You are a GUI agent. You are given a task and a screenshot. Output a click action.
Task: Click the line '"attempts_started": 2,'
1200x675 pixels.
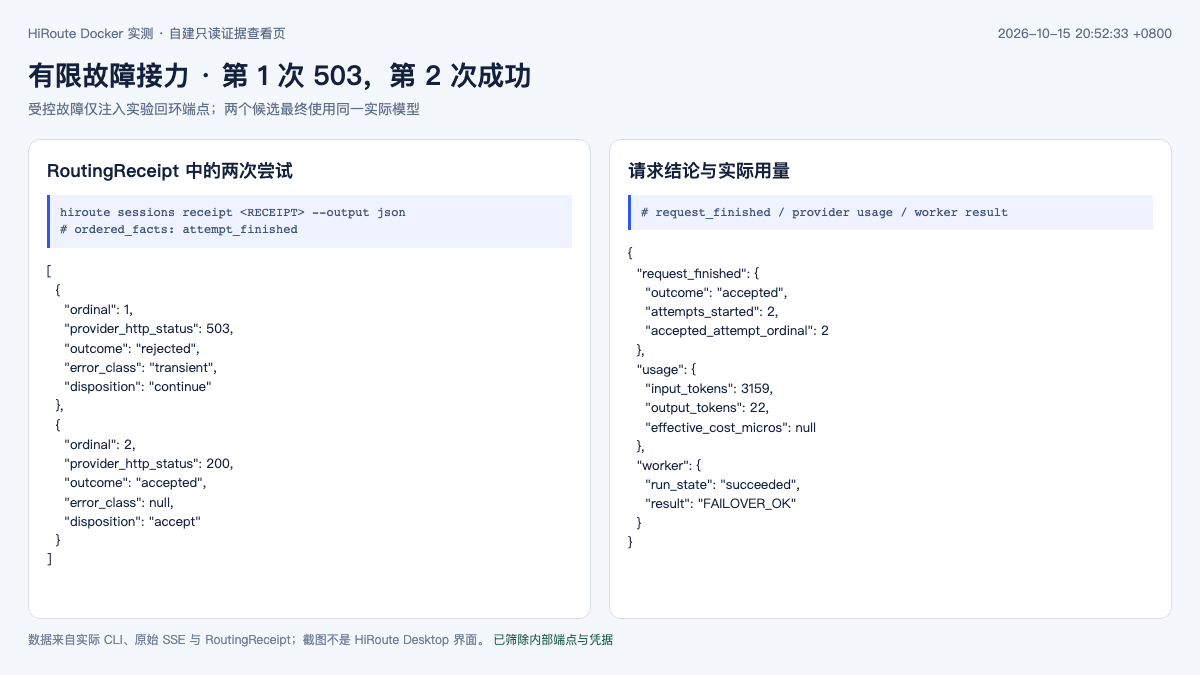[x=712, y=312]
